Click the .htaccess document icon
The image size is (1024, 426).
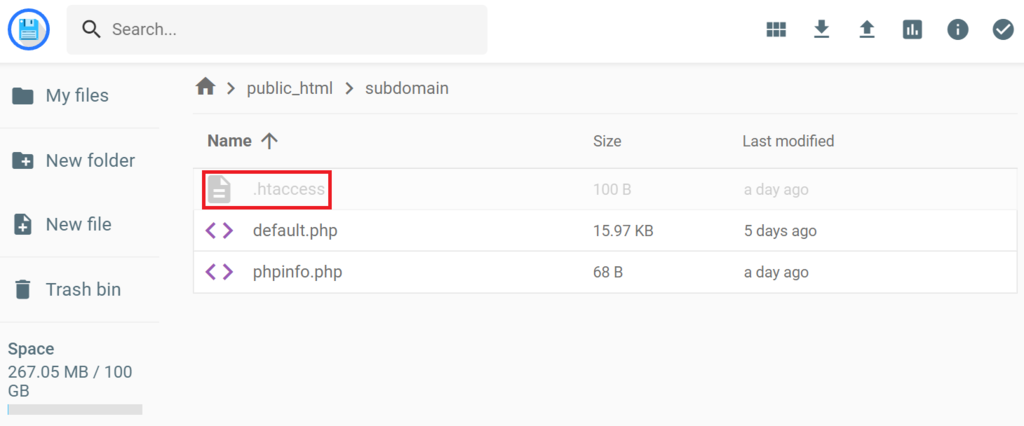(x=219, y=190)
